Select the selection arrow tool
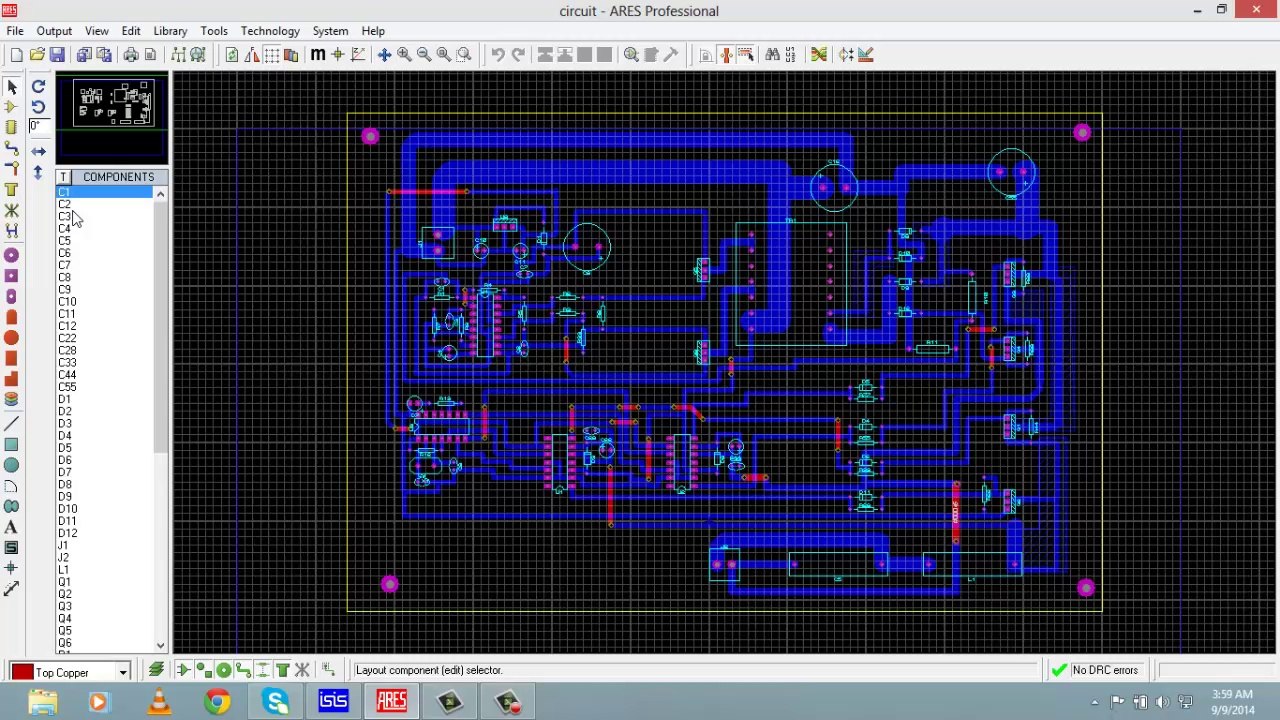The width and height of the screenshot is (1280, 720). [12, 87]
